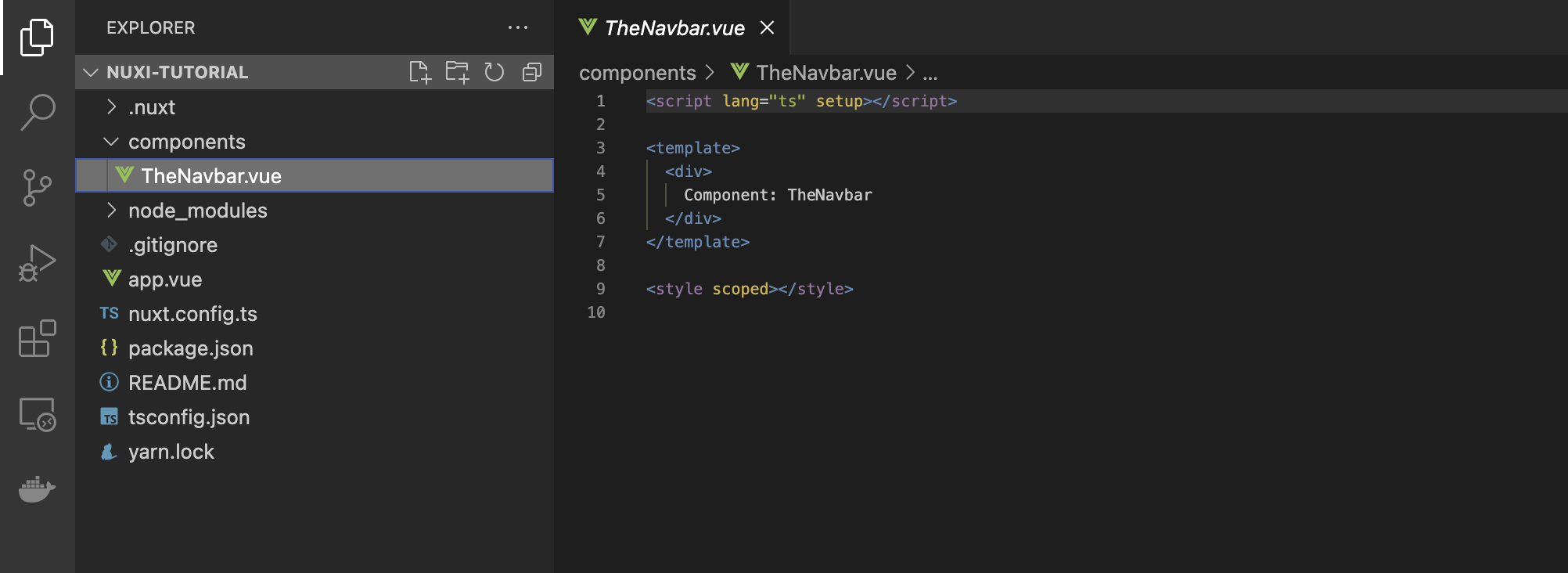This screenshot has width=1568, height=573.
Task: Open the Search view
Action: coord(37,112)
